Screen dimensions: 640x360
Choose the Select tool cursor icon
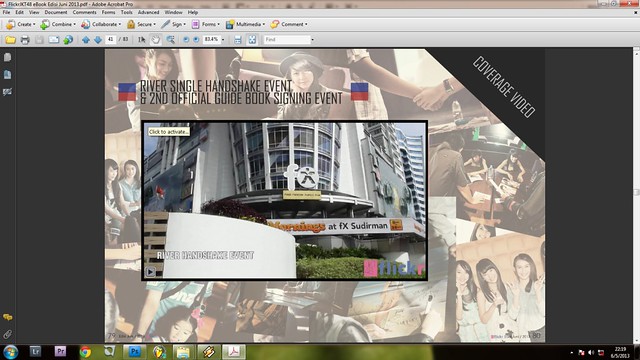[142, 40]
